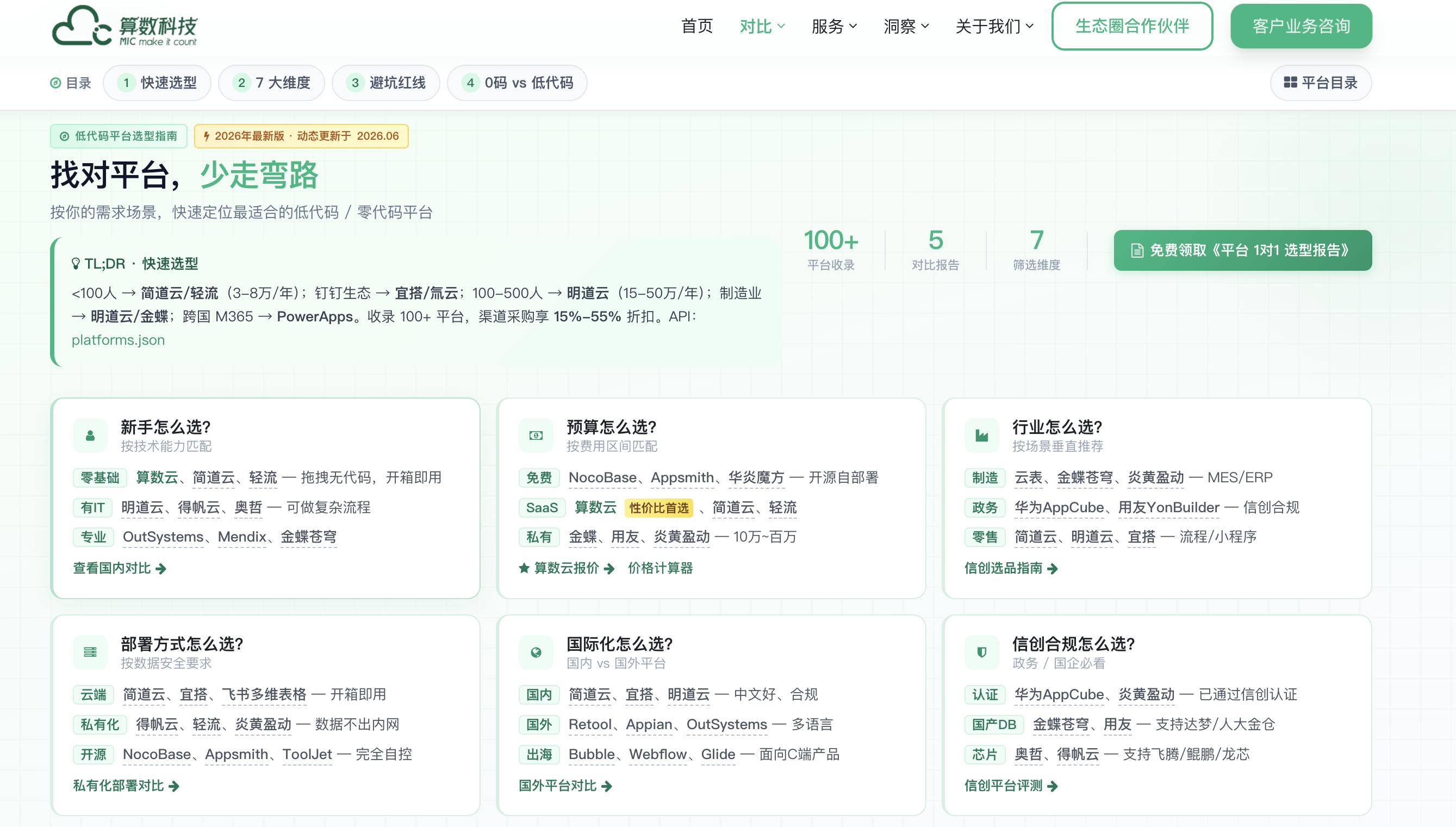Click the 行业怎么选 factory icon
1456x827 pixels.
[981, 436]
